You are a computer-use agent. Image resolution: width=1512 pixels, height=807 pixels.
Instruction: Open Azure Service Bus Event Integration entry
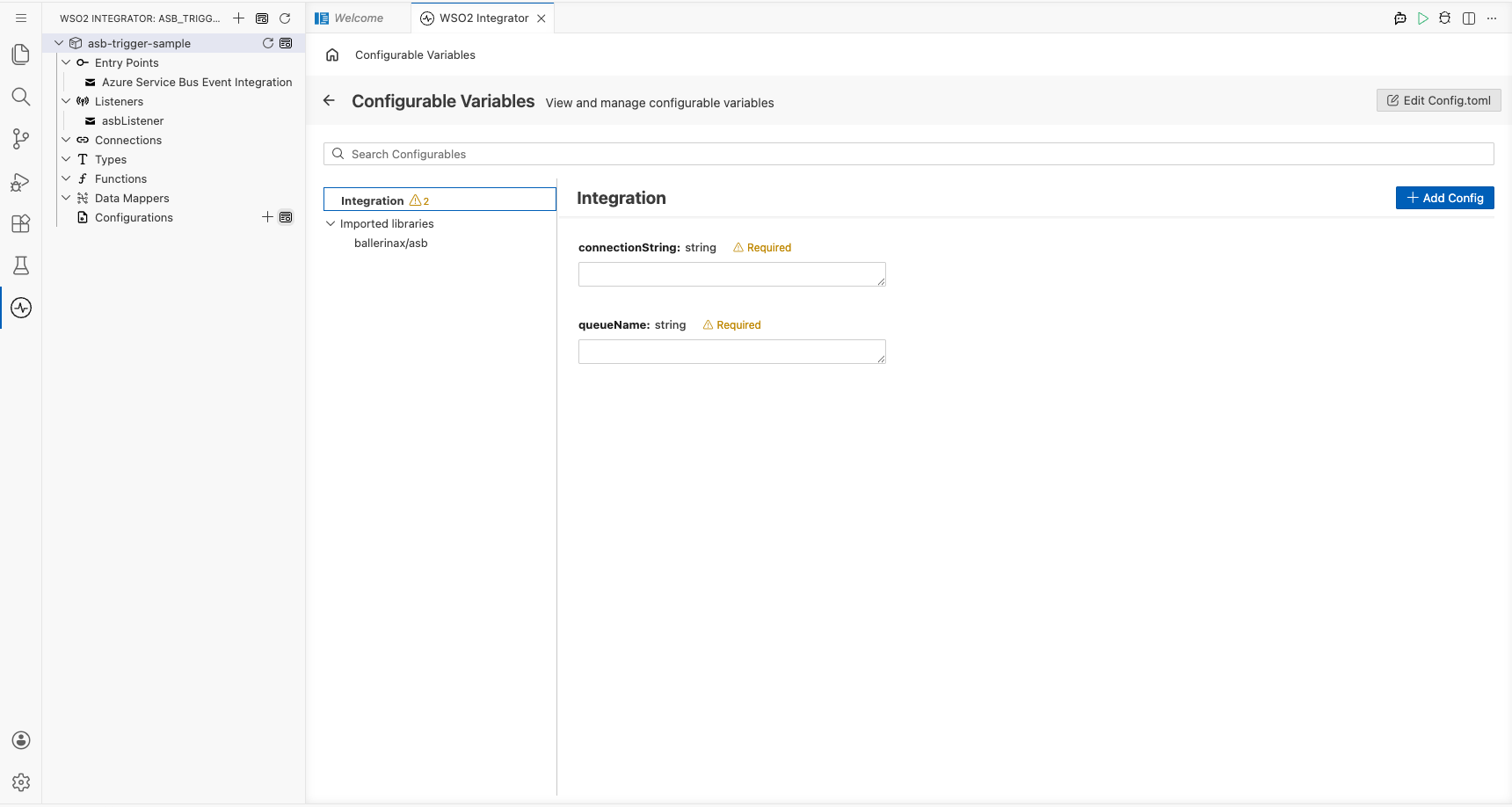point(197,82)
